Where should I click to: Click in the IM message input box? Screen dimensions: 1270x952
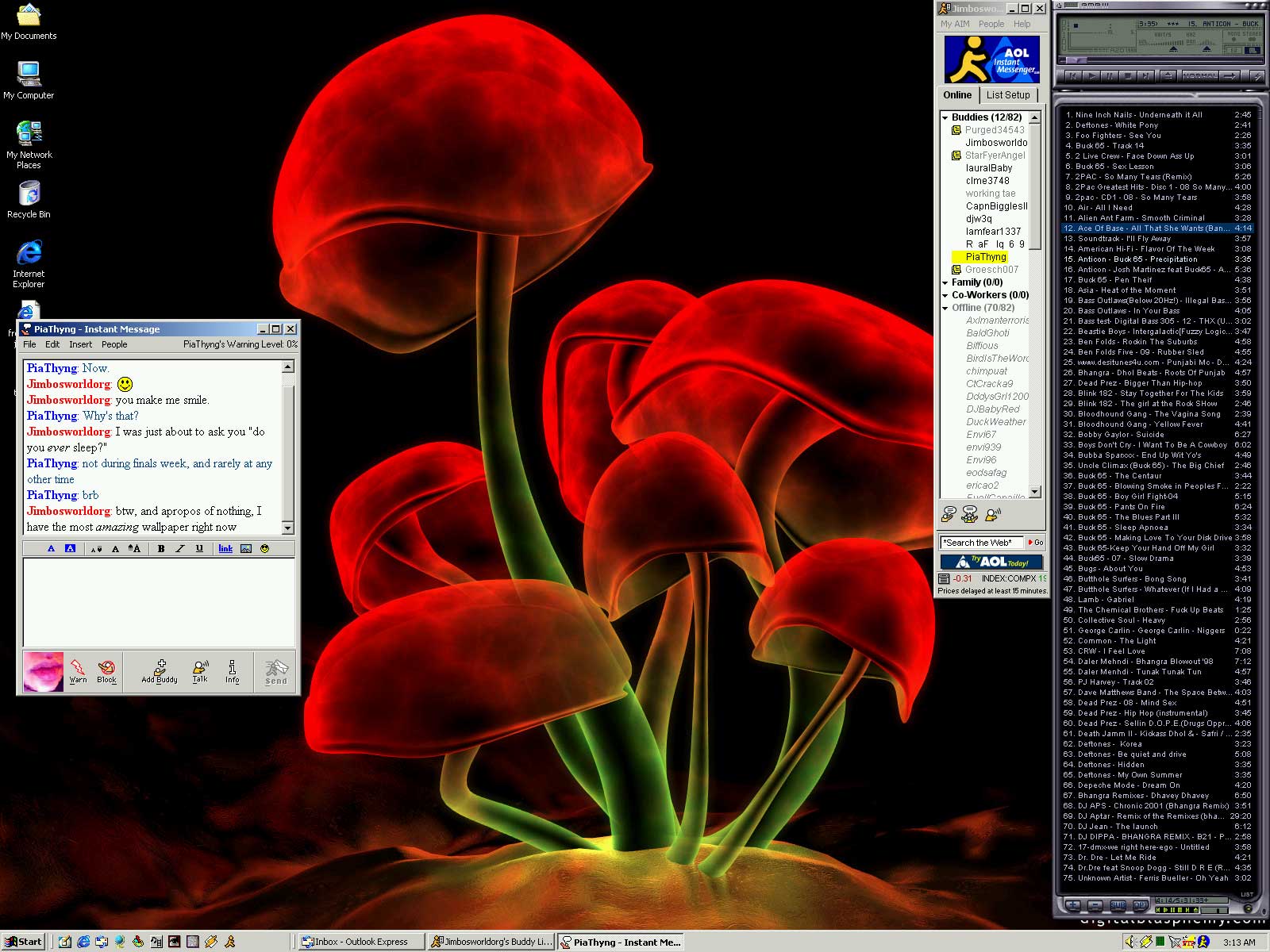pyautogui.click(x=159, y=602)
